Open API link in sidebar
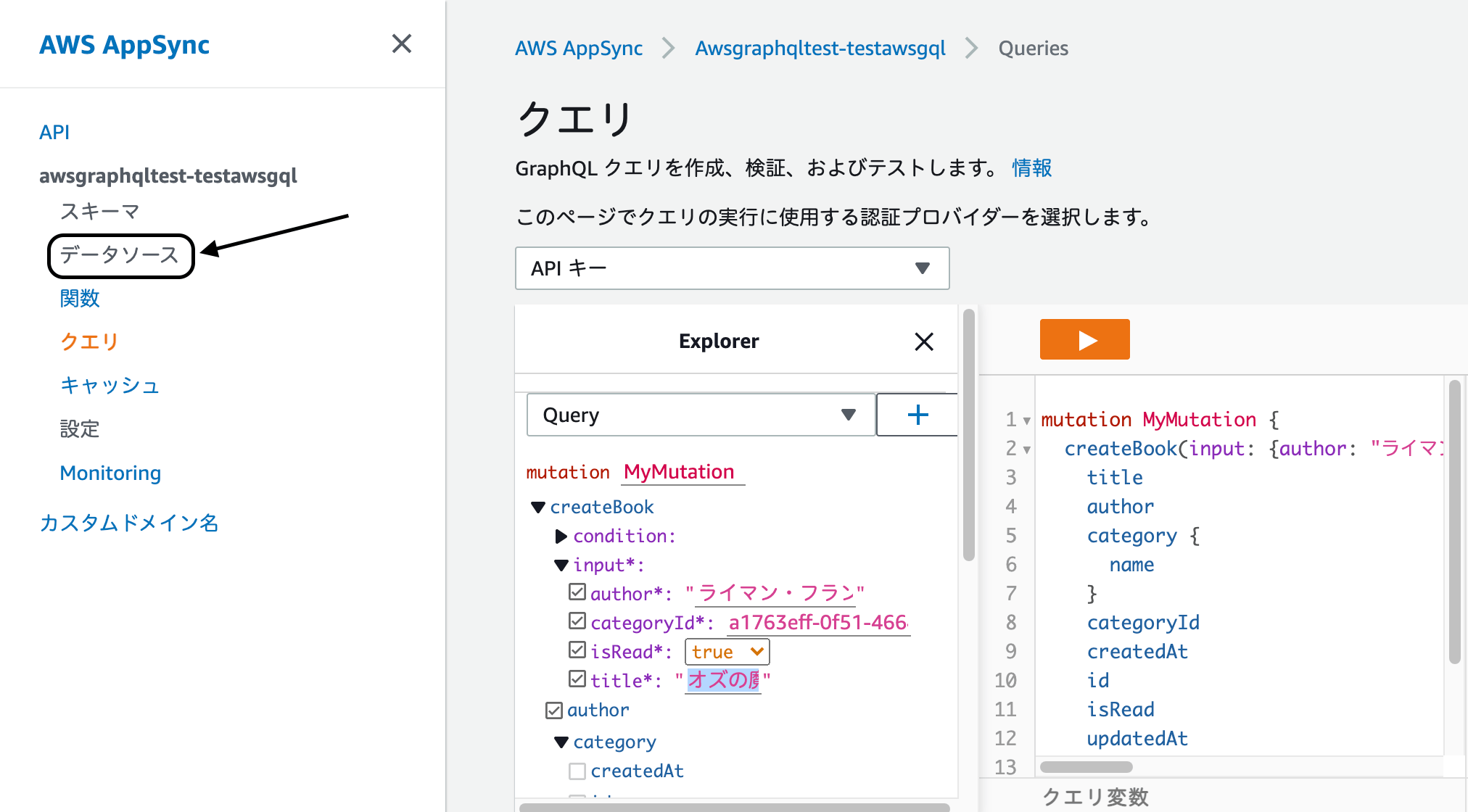The height and width of the screenshot is (812, 1468). point(54,132)
